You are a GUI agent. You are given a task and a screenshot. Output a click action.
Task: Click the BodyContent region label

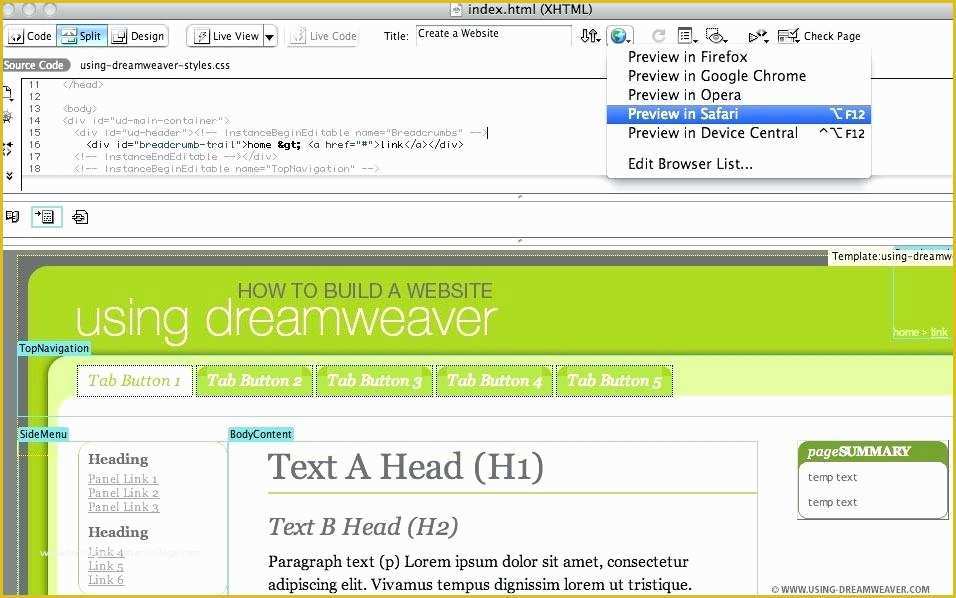[x=260, y=434]
